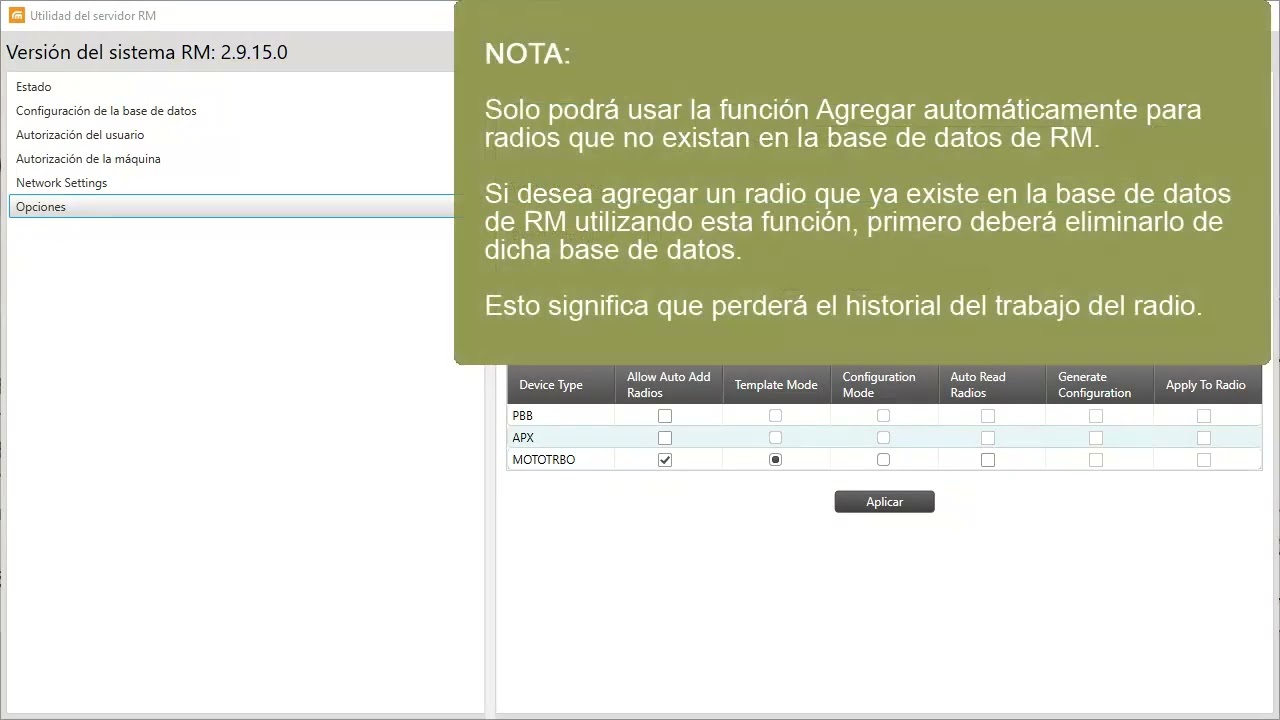Screen dimensions: 1280x720
Task: Click the Configuration Mode column header
Action: click(x=884, y=385)
